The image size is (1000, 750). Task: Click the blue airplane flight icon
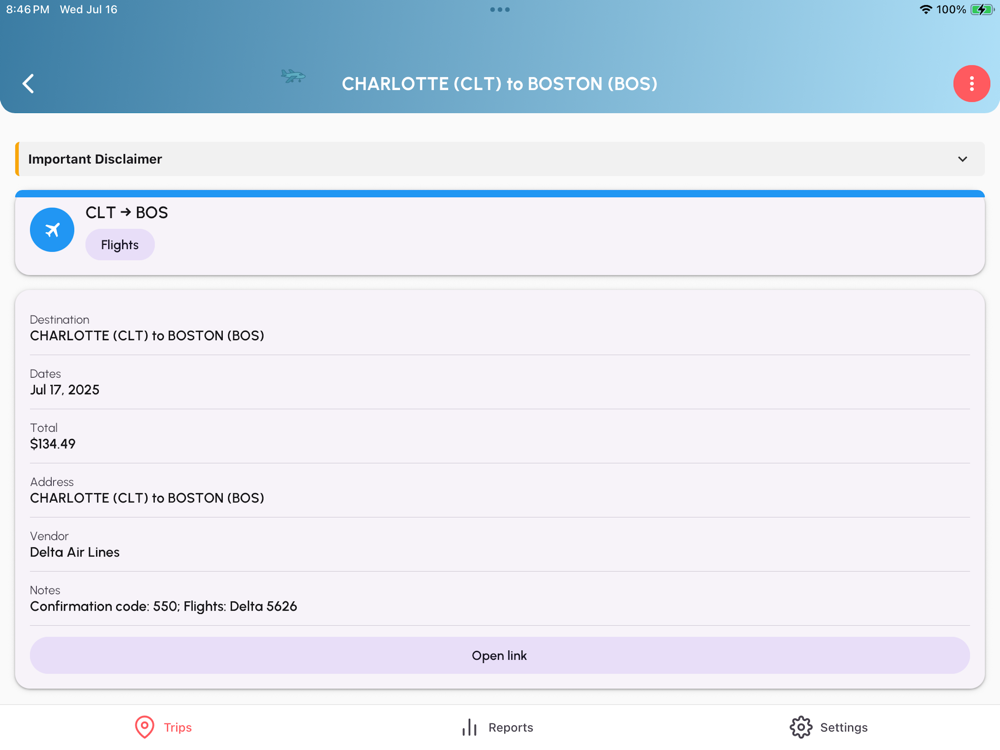point(52,230)
